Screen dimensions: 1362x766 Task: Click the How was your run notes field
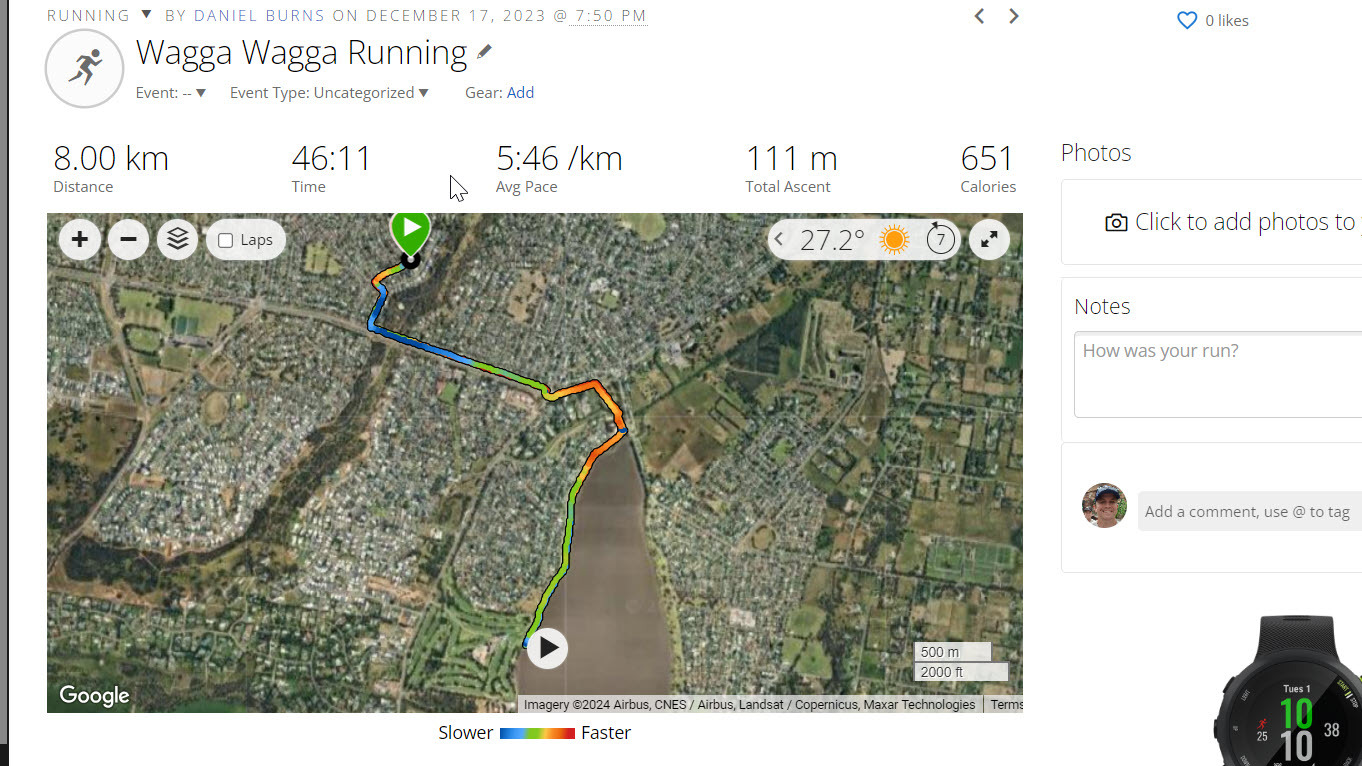[1217, 374]
